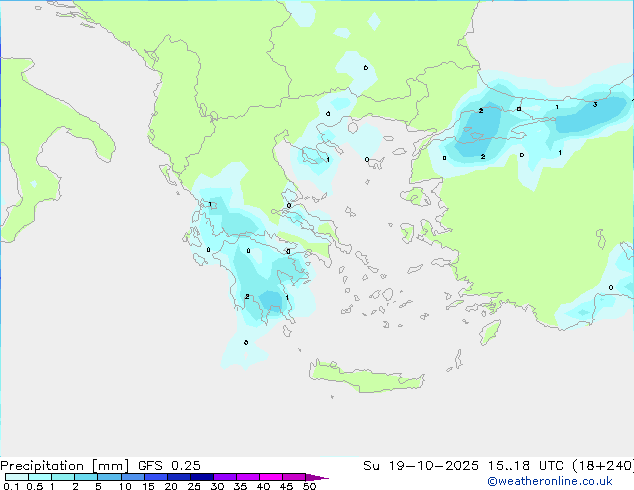Click the '35' legend scale number
Image resolution: width=634 pixels, height=490 pixels.
point(240,486)
